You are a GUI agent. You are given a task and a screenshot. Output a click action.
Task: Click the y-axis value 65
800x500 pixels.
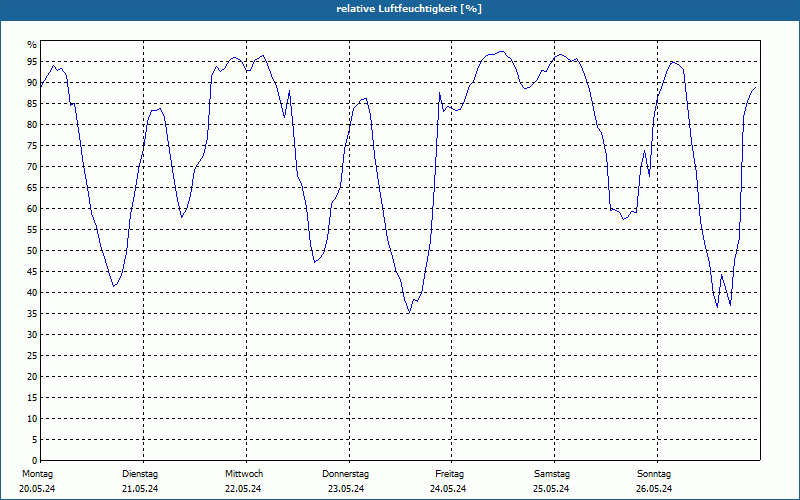[32, 188]
